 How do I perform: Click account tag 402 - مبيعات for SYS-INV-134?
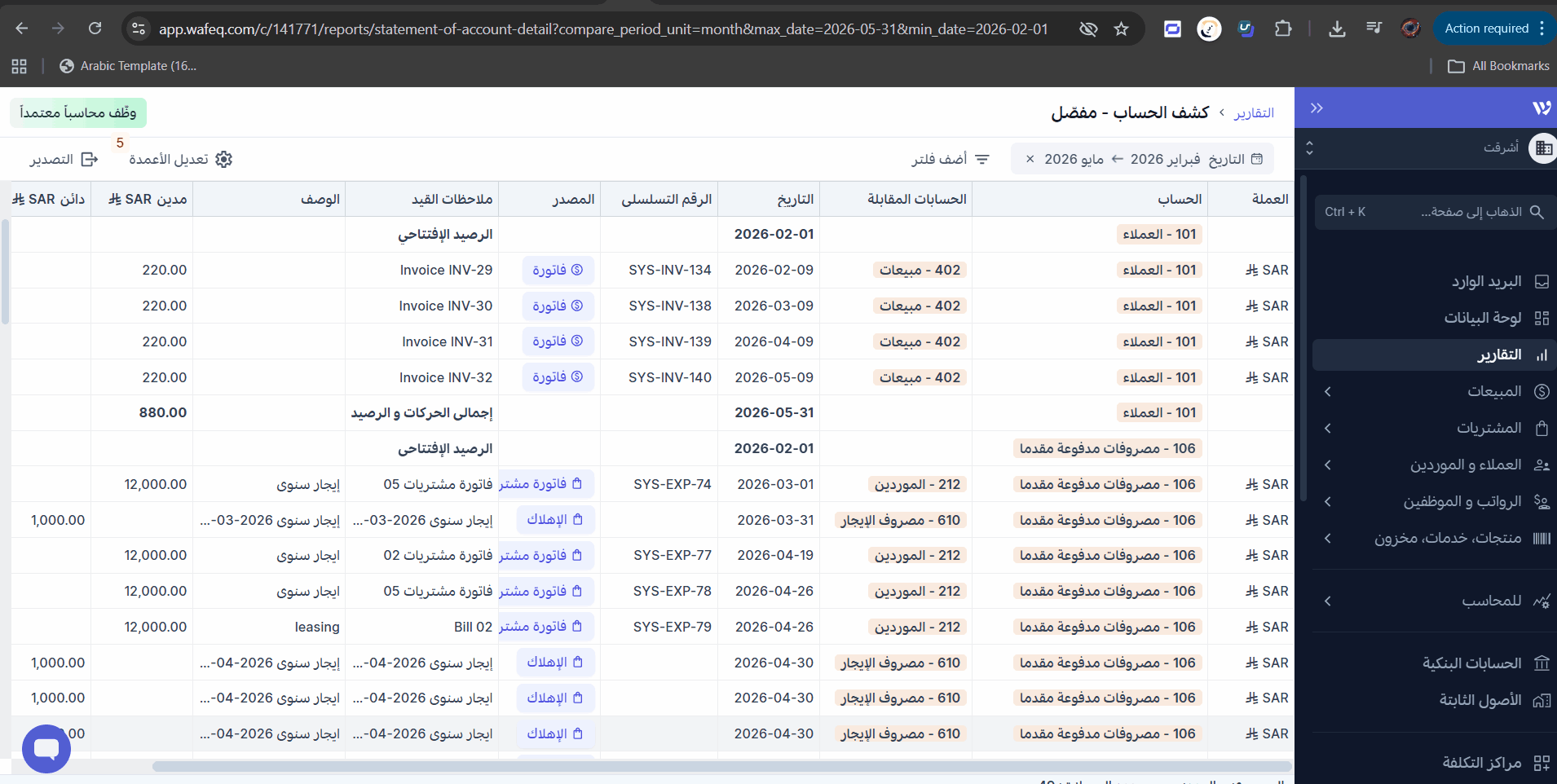(920, 271)
